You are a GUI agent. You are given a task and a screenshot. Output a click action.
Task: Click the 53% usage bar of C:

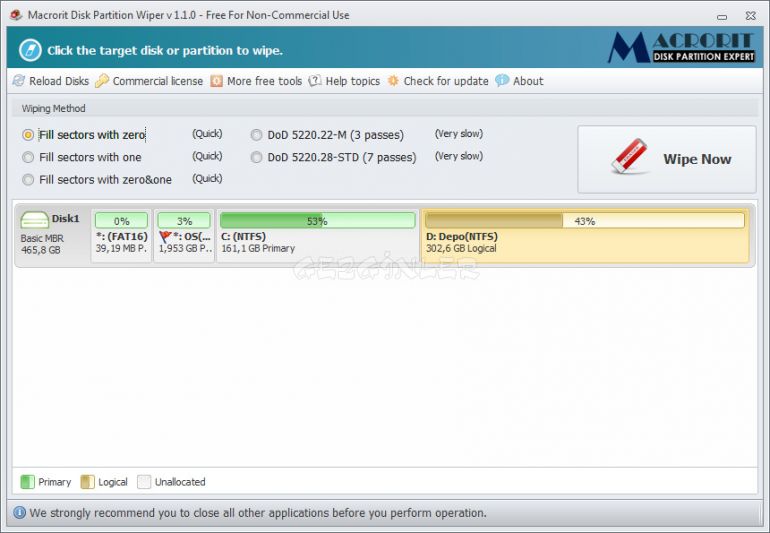[318, 221]
